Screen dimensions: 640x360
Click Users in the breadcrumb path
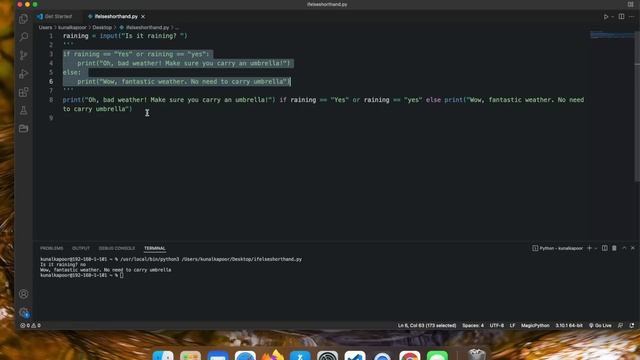(x=45, y=27)
